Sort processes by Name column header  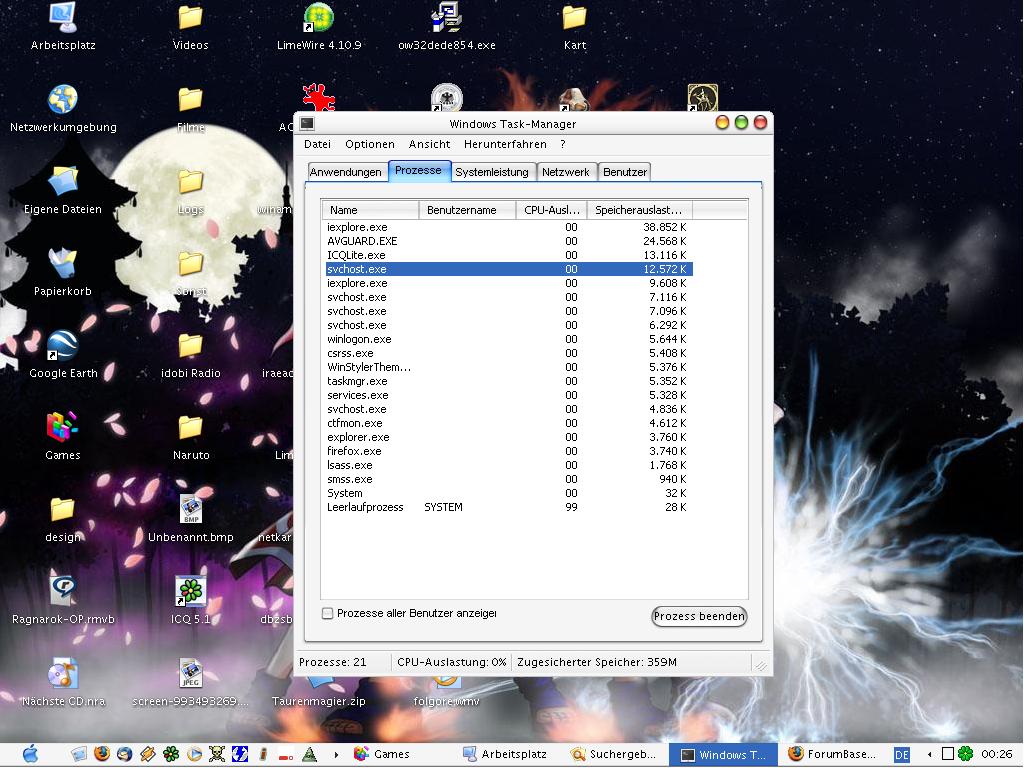tap(370, 210)
